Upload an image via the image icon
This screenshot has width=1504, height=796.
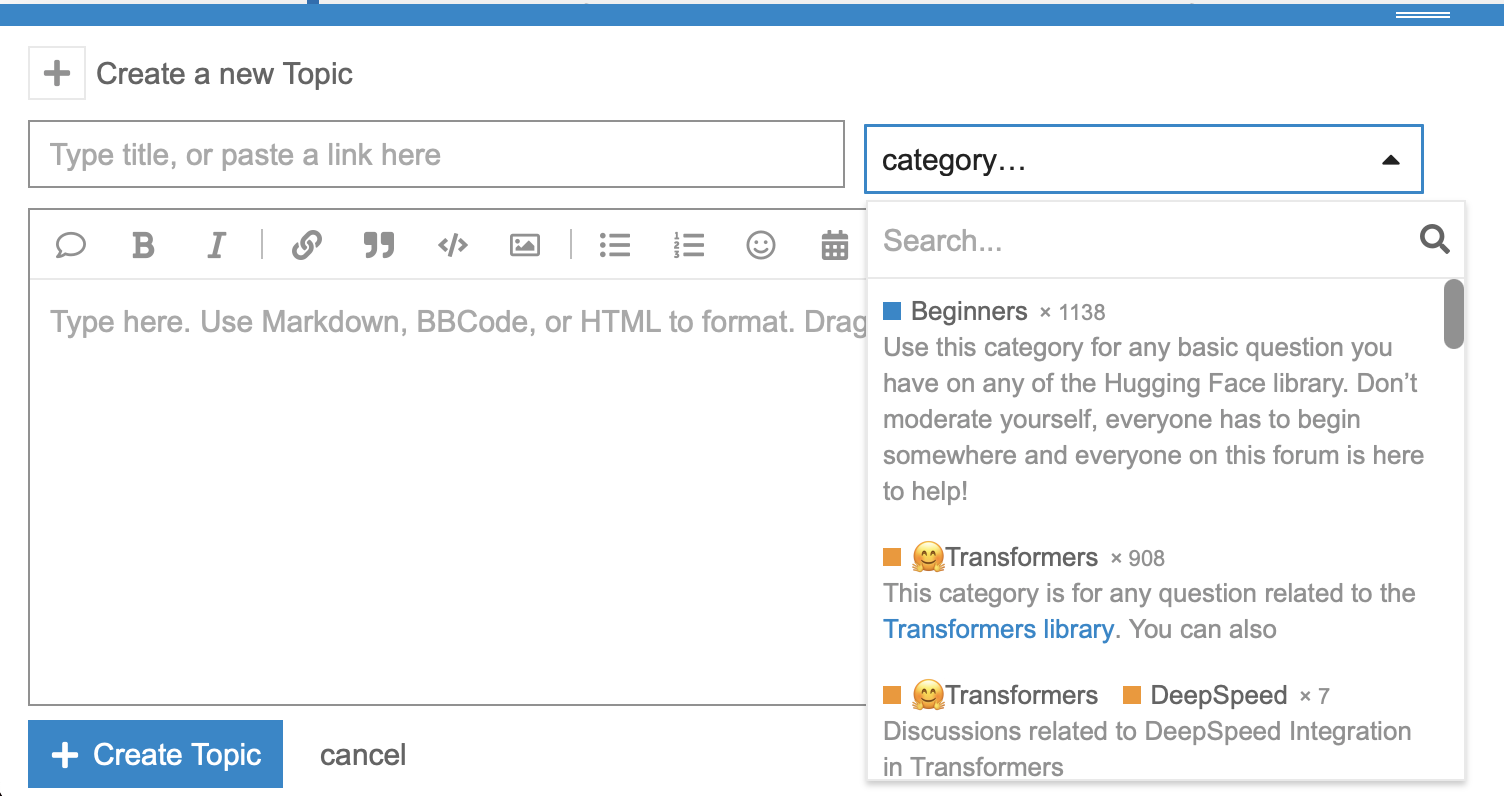[x=524, y=245]
